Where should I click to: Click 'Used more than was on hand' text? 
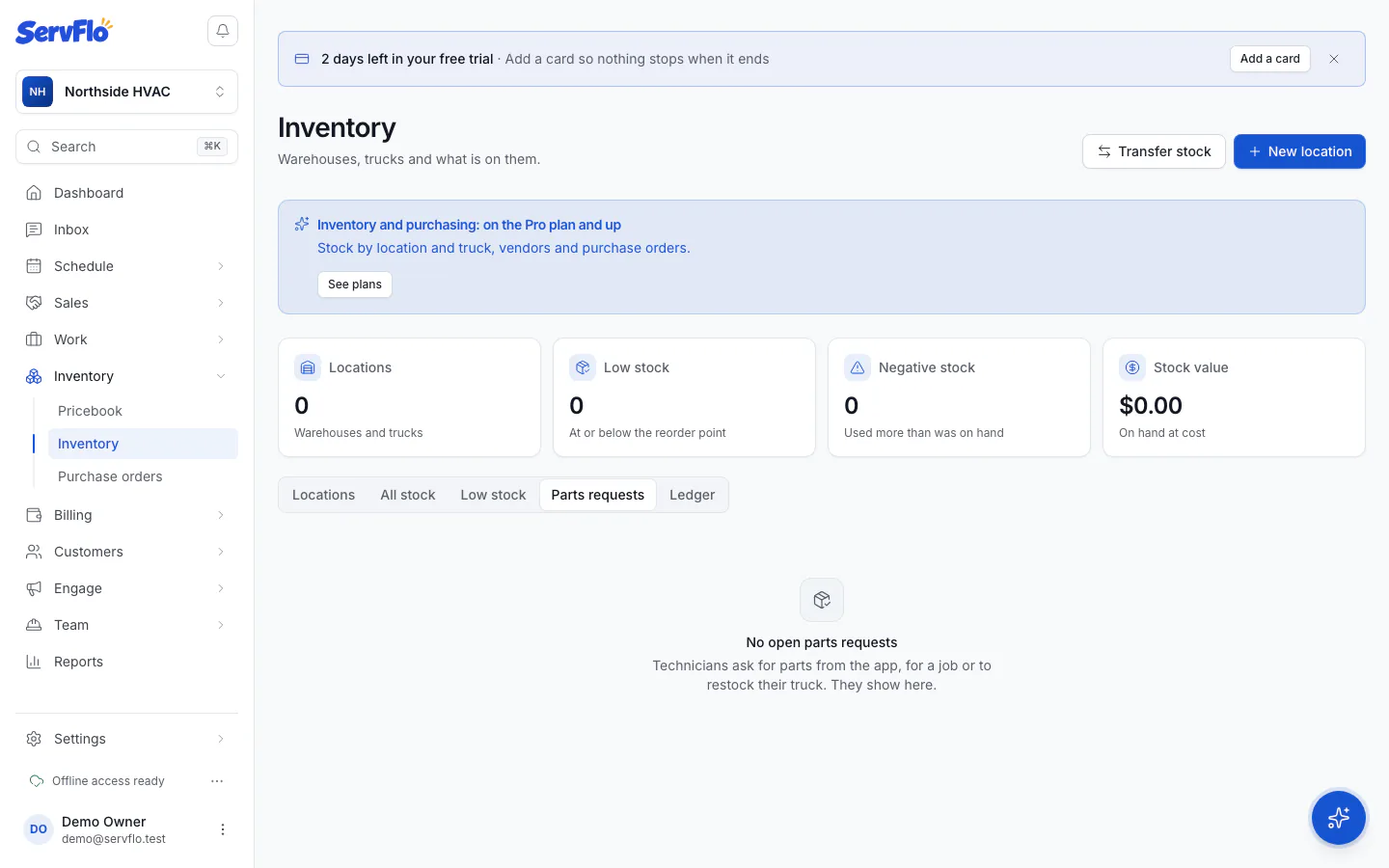click(x=924, y=433)
